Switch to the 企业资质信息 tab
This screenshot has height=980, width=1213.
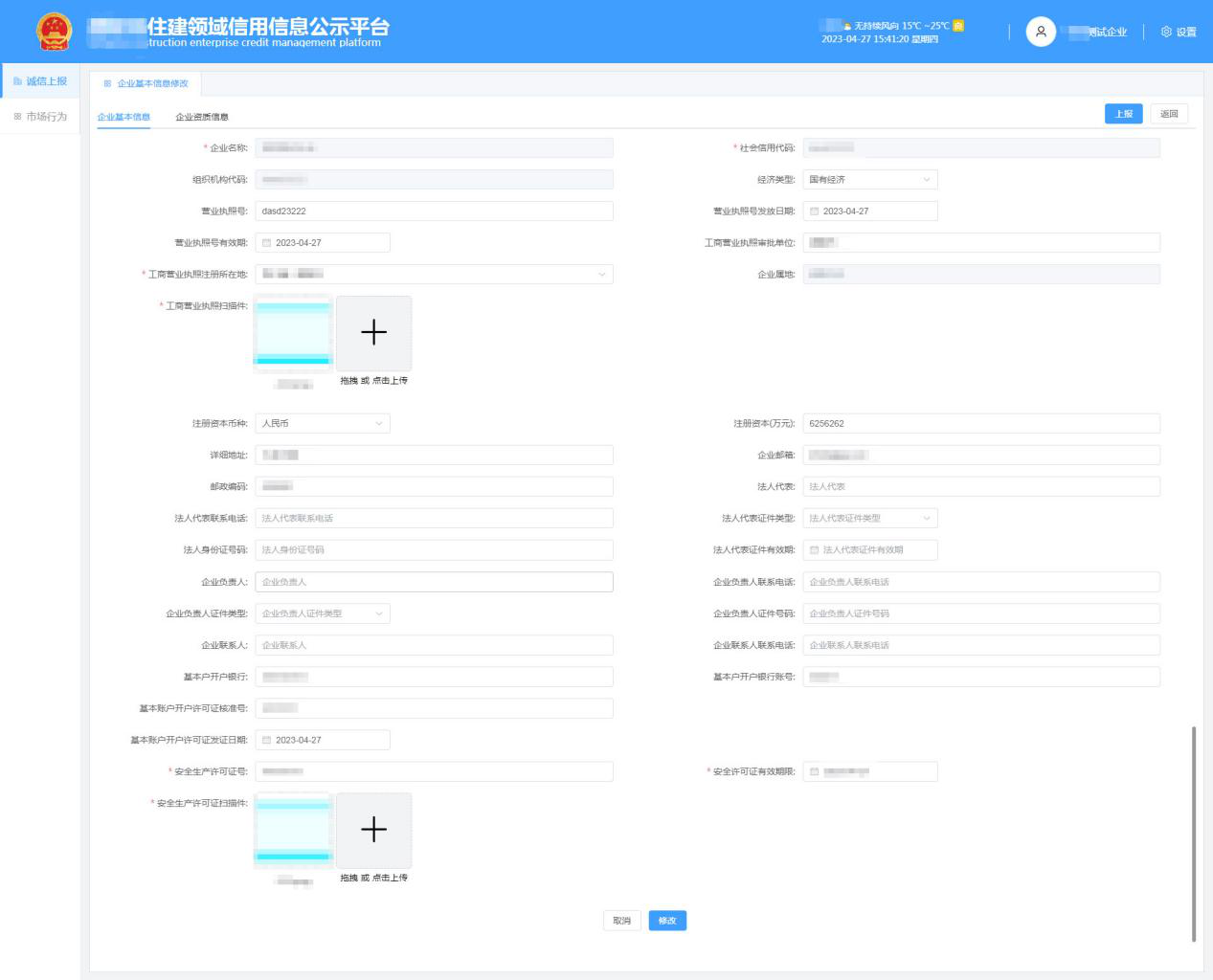(202, 117)
